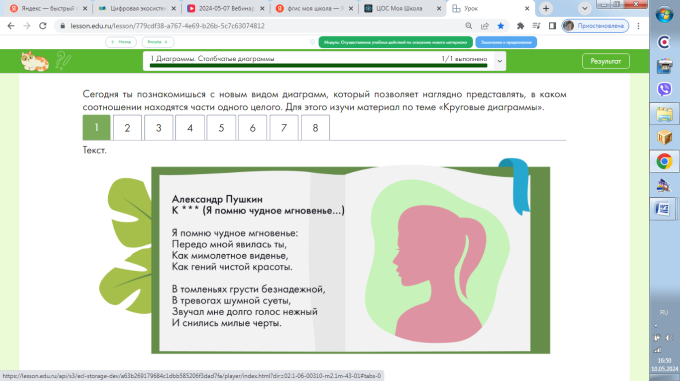Open Viber from the taskbar
The width and height of the screenshot is (680, 381).
(x=664, y=89)
